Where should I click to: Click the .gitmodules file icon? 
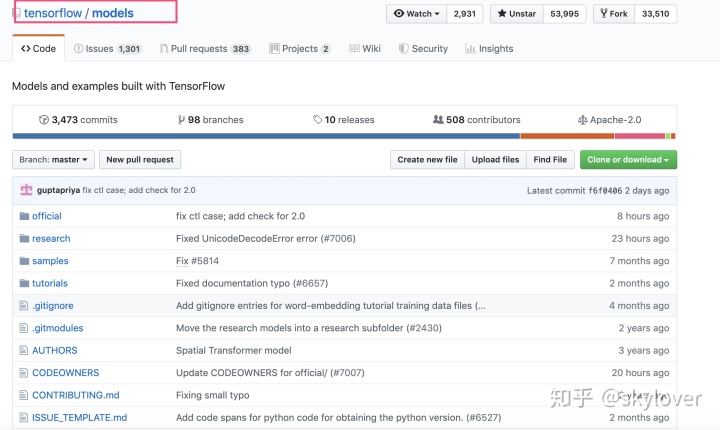[23, 328]
